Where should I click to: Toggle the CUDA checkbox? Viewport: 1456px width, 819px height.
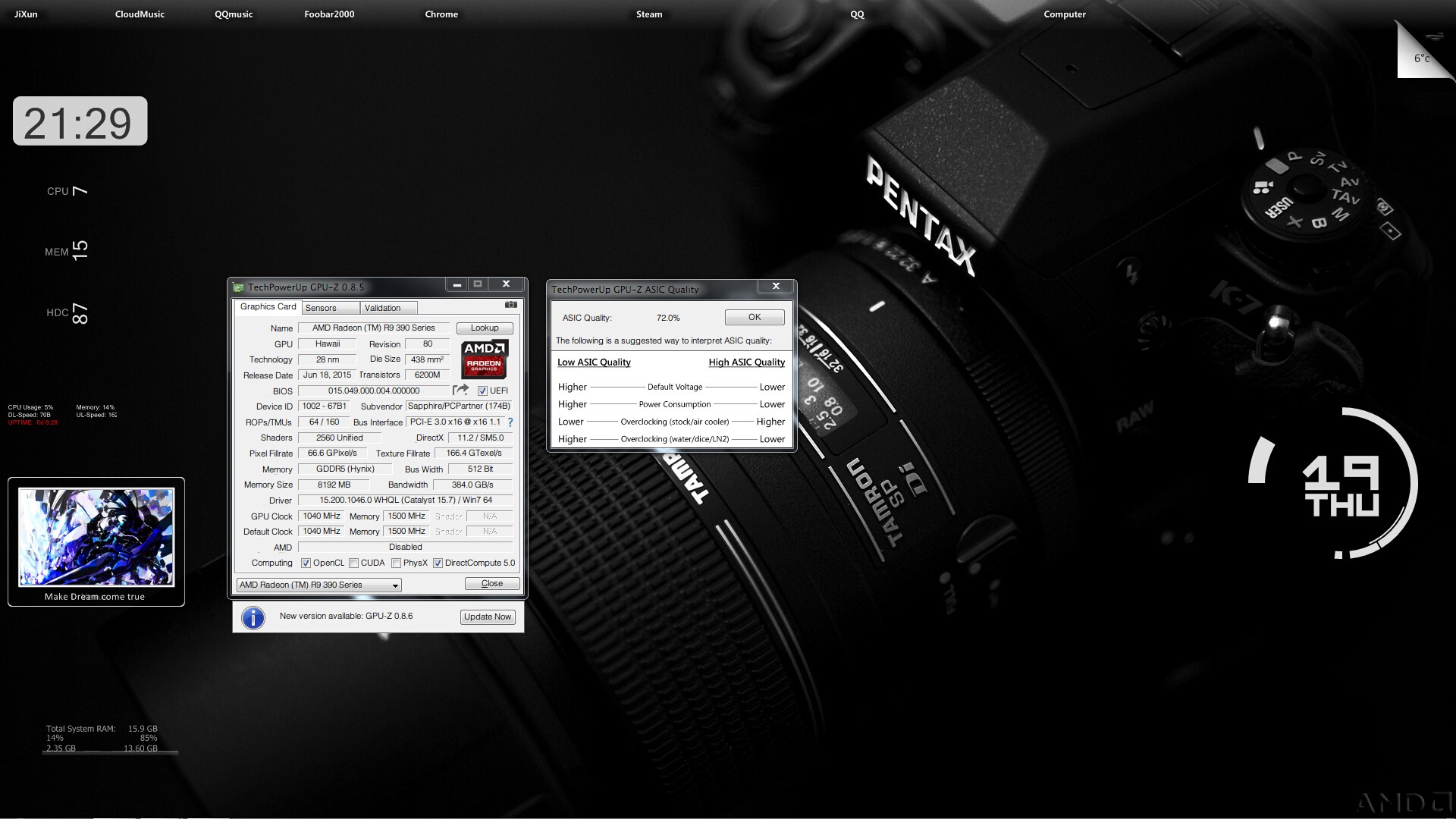(354, 563)
